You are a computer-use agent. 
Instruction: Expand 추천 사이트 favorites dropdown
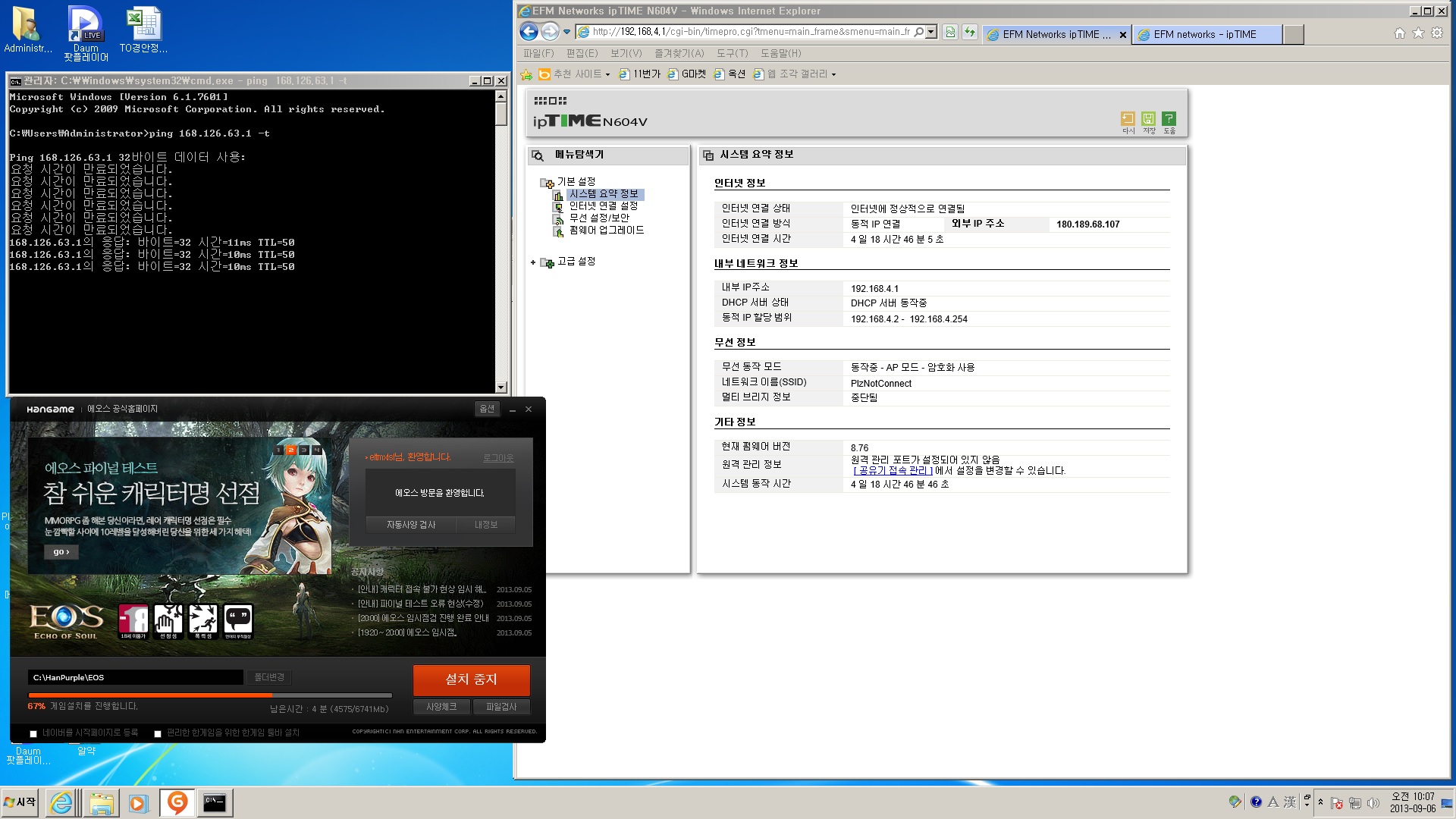click(x=607, y=74)
